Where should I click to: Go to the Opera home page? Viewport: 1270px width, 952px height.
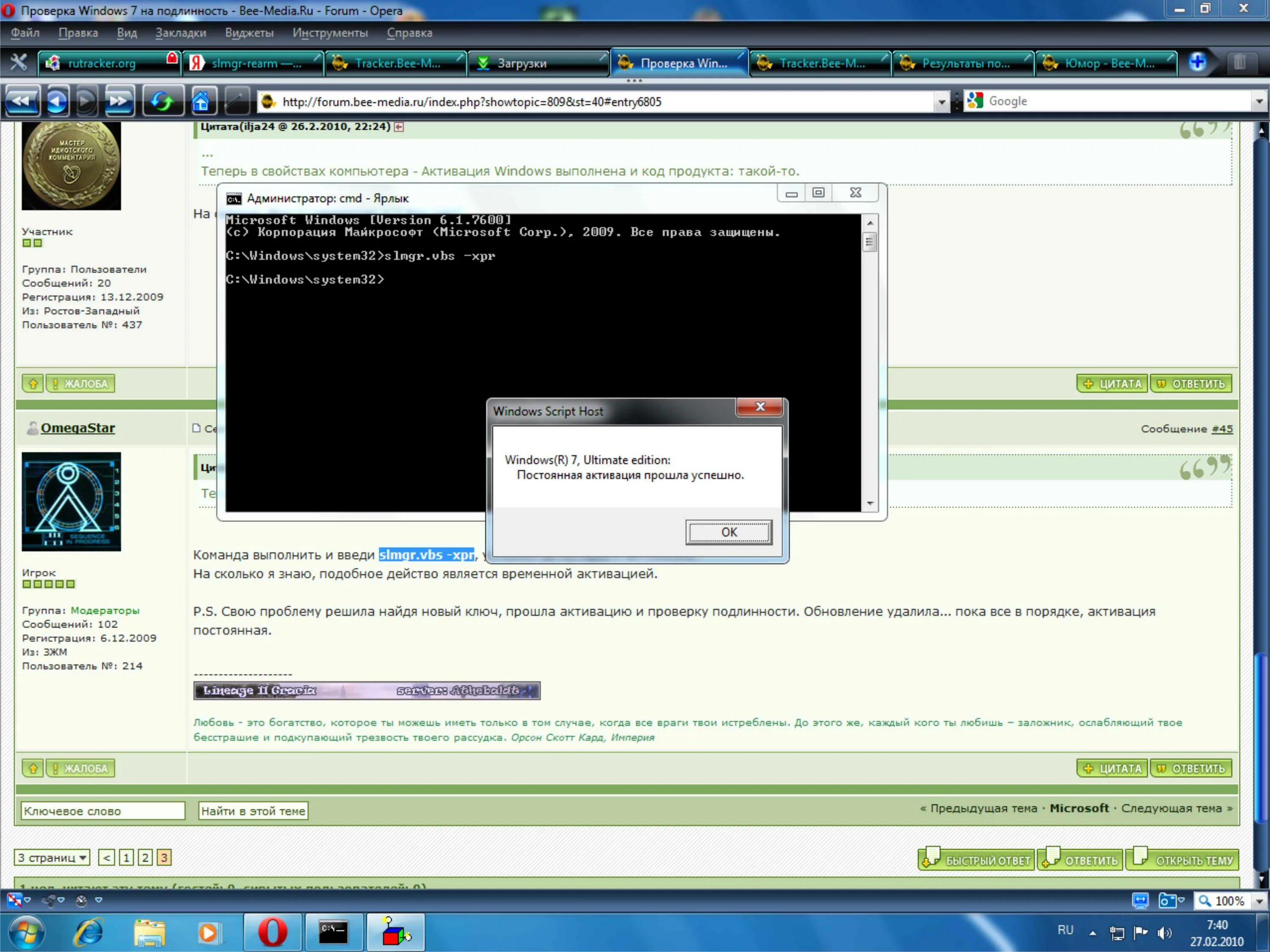[200, 101]
